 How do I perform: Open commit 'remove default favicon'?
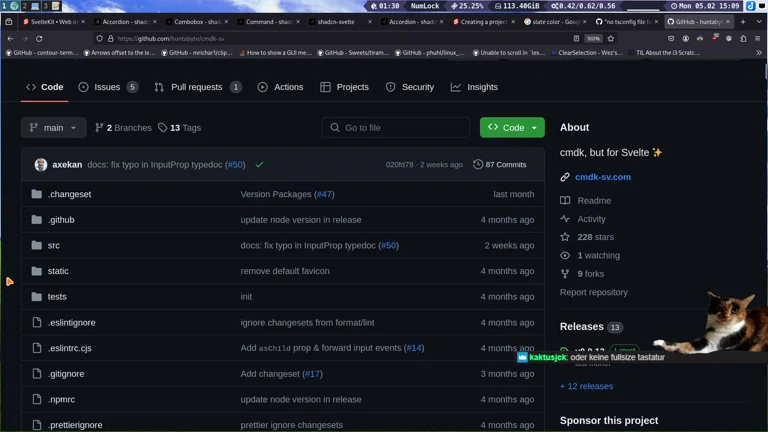[x=285, y=271]
